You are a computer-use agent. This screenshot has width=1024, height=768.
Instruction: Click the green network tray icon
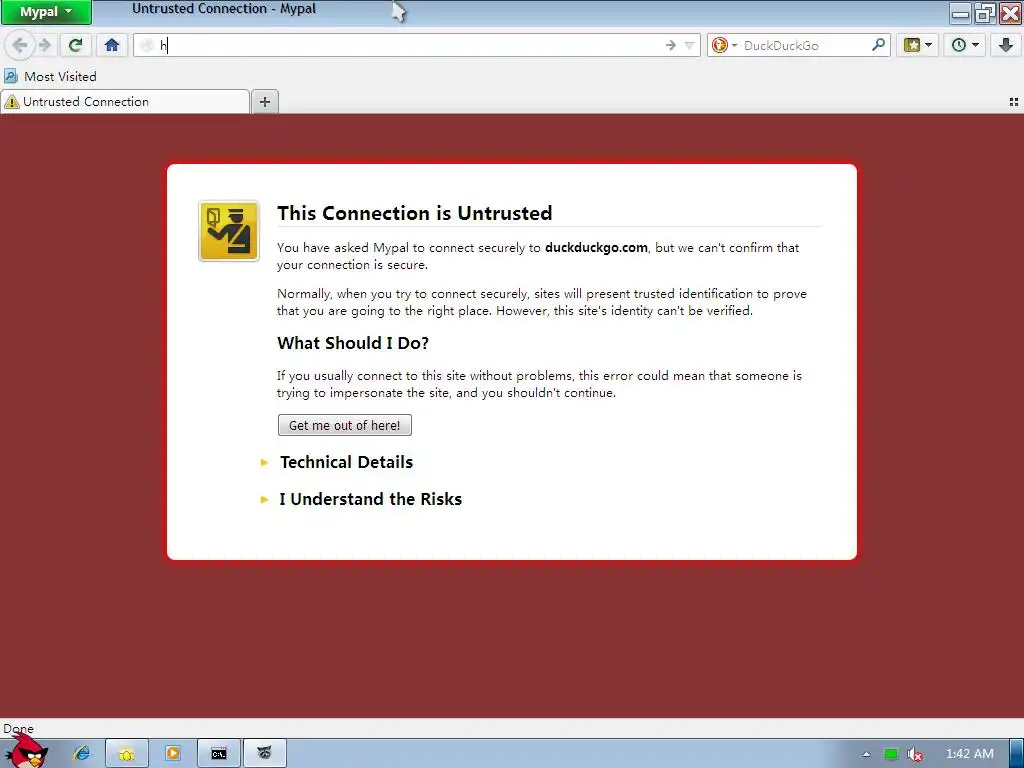[x=891, y=754]
